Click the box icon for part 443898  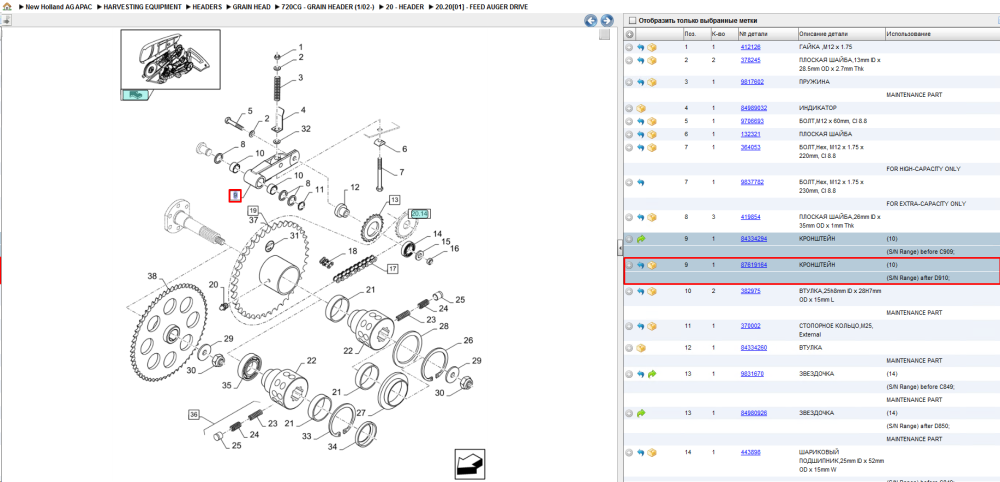[652, 453]
